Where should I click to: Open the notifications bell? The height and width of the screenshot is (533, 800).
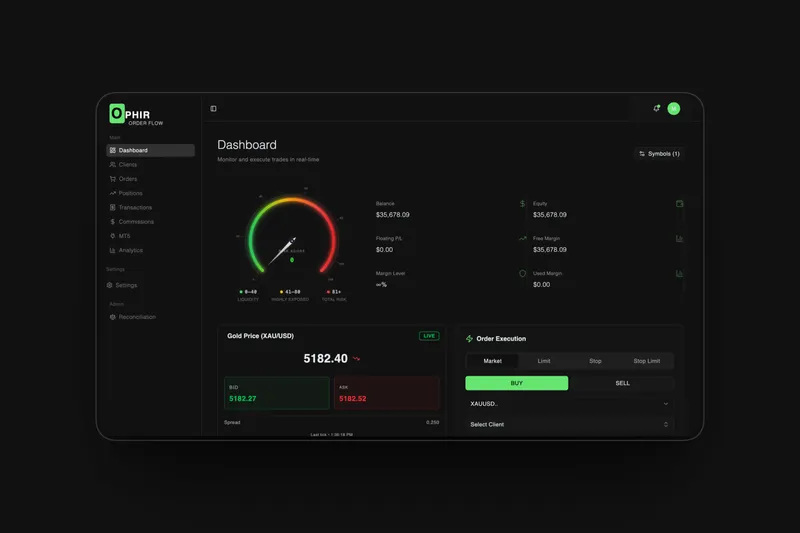click(657, 108)
